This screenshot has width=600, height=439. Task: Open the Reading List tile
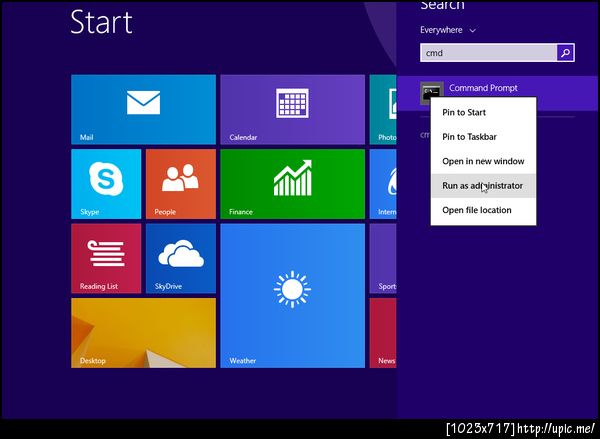106,258
